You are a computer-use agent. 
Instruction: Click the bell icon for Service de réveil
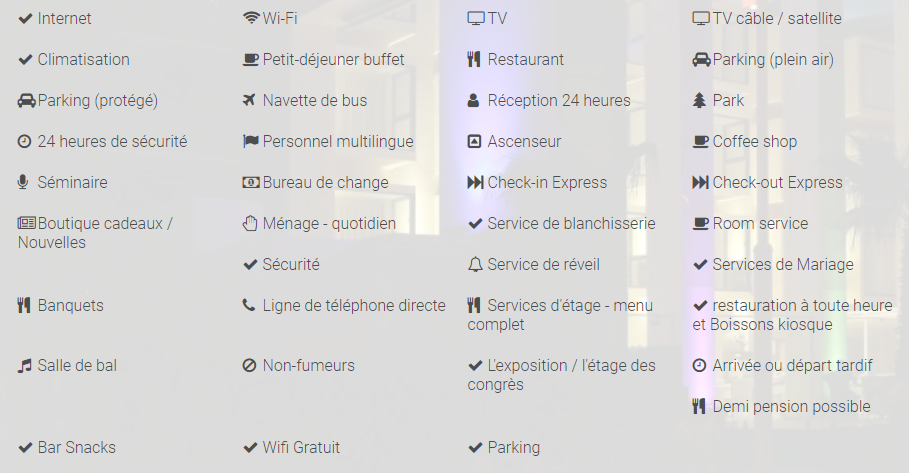point(475,264)
